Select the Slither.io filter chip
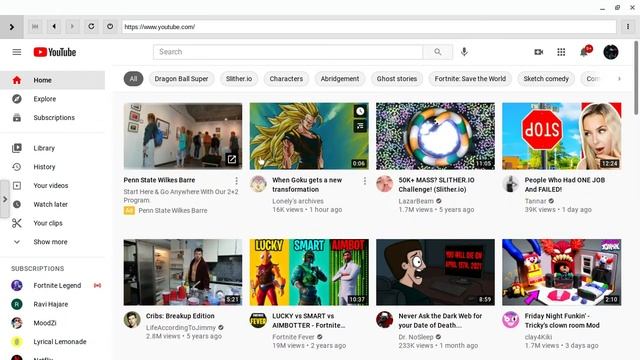 coord(239,79)
